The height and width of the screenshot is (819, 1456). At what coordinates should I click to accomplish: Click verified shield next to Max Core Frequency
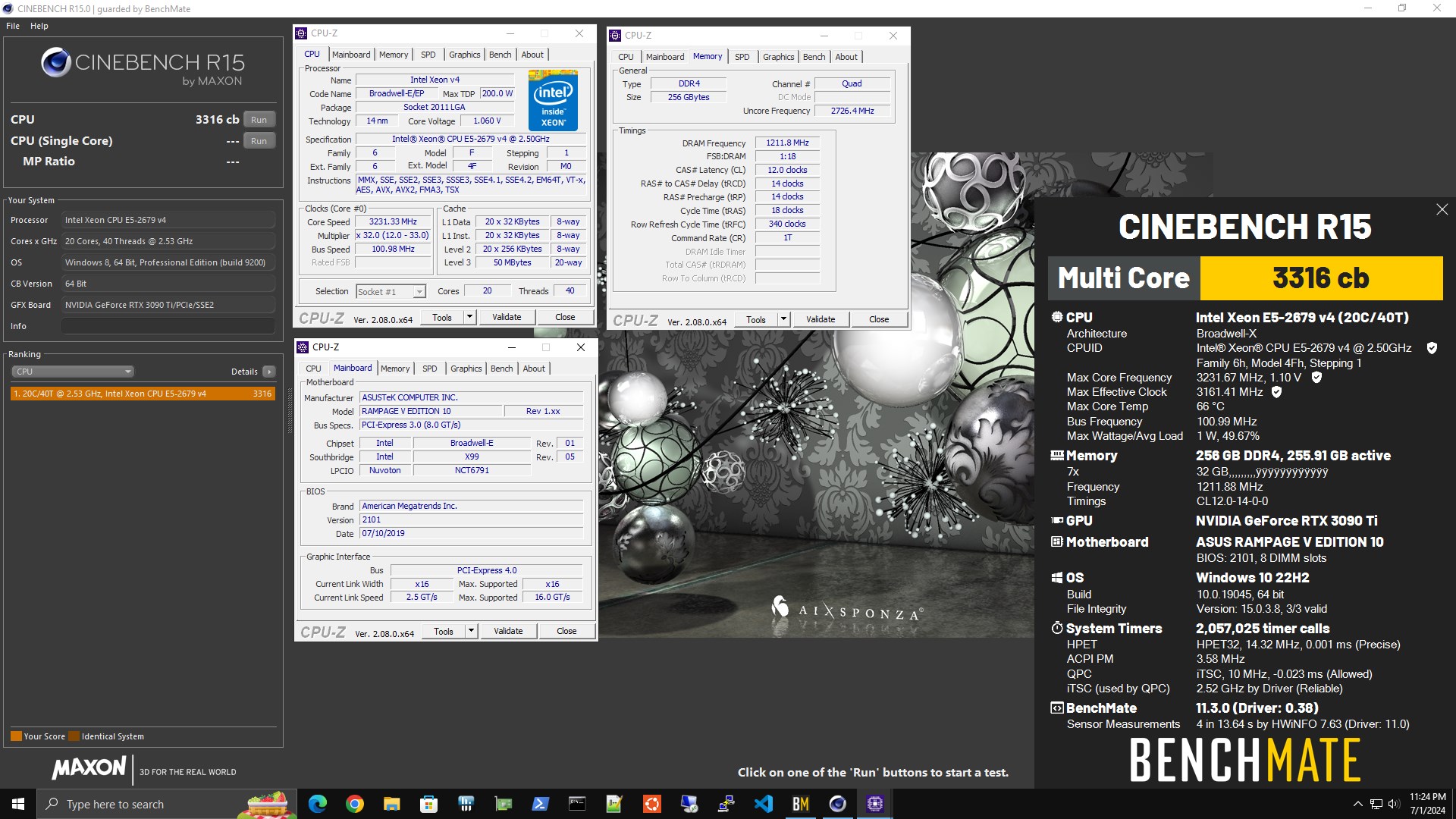pos(1316,378)
